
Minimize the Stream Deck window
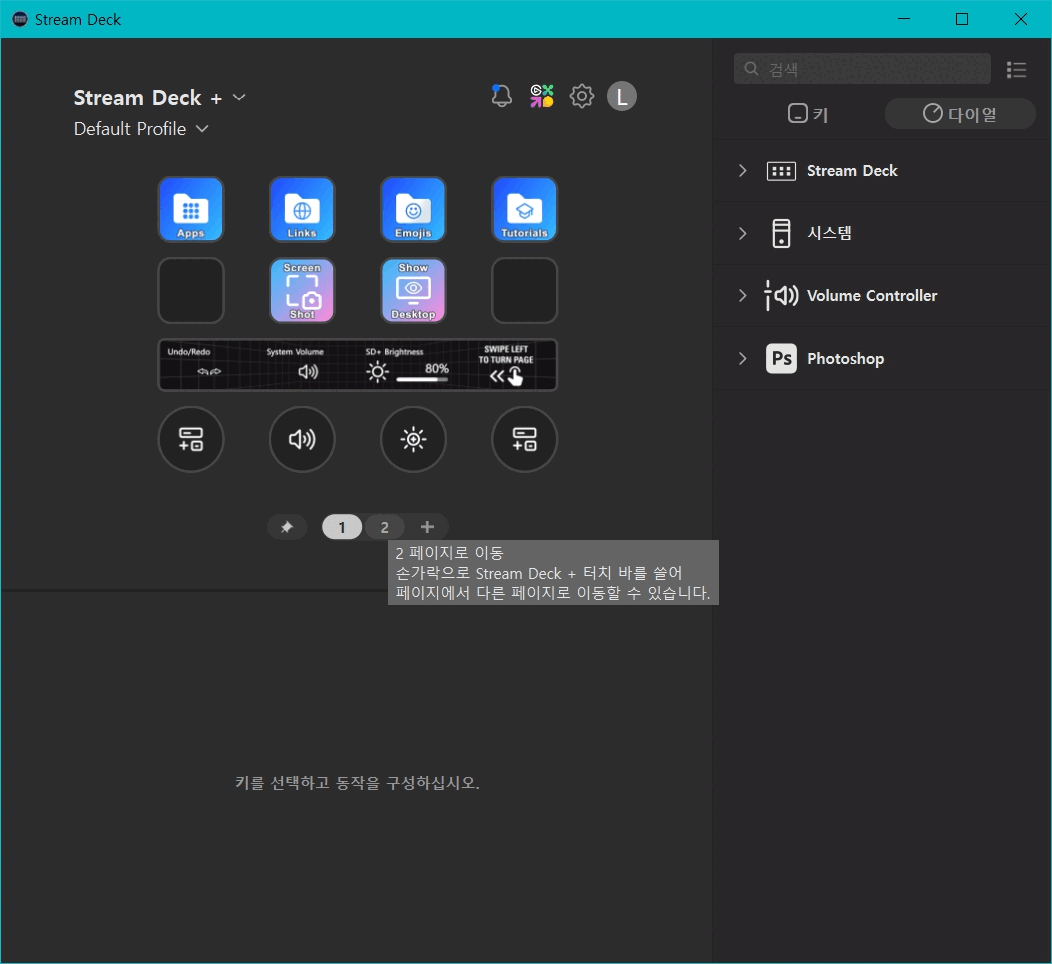click(x=904, y=19)
